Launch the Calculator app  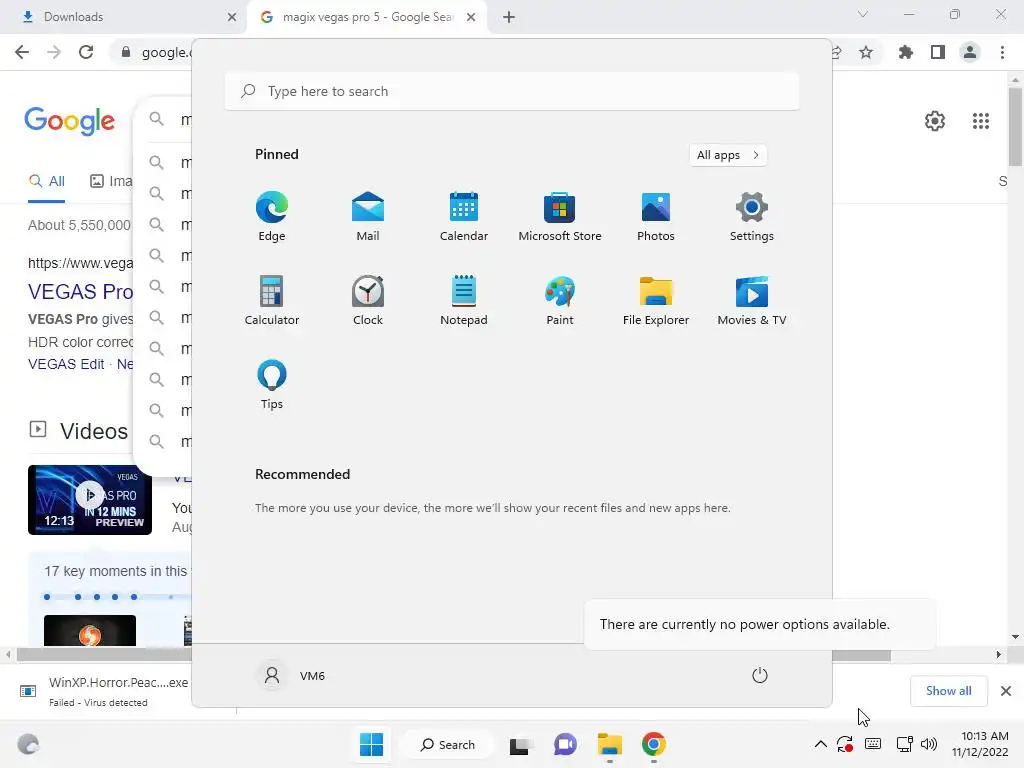tap(272, 300)
